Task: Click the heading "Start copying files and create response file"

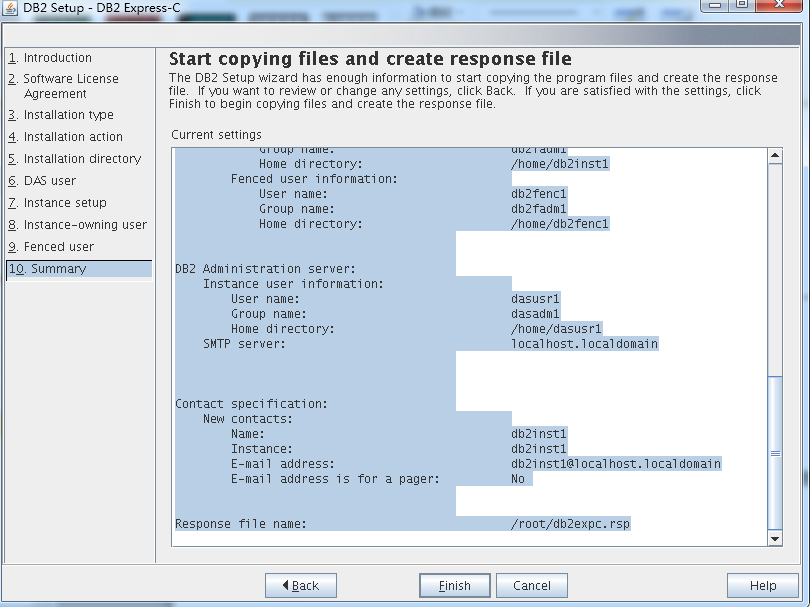Action: click(x=370, y=59)
